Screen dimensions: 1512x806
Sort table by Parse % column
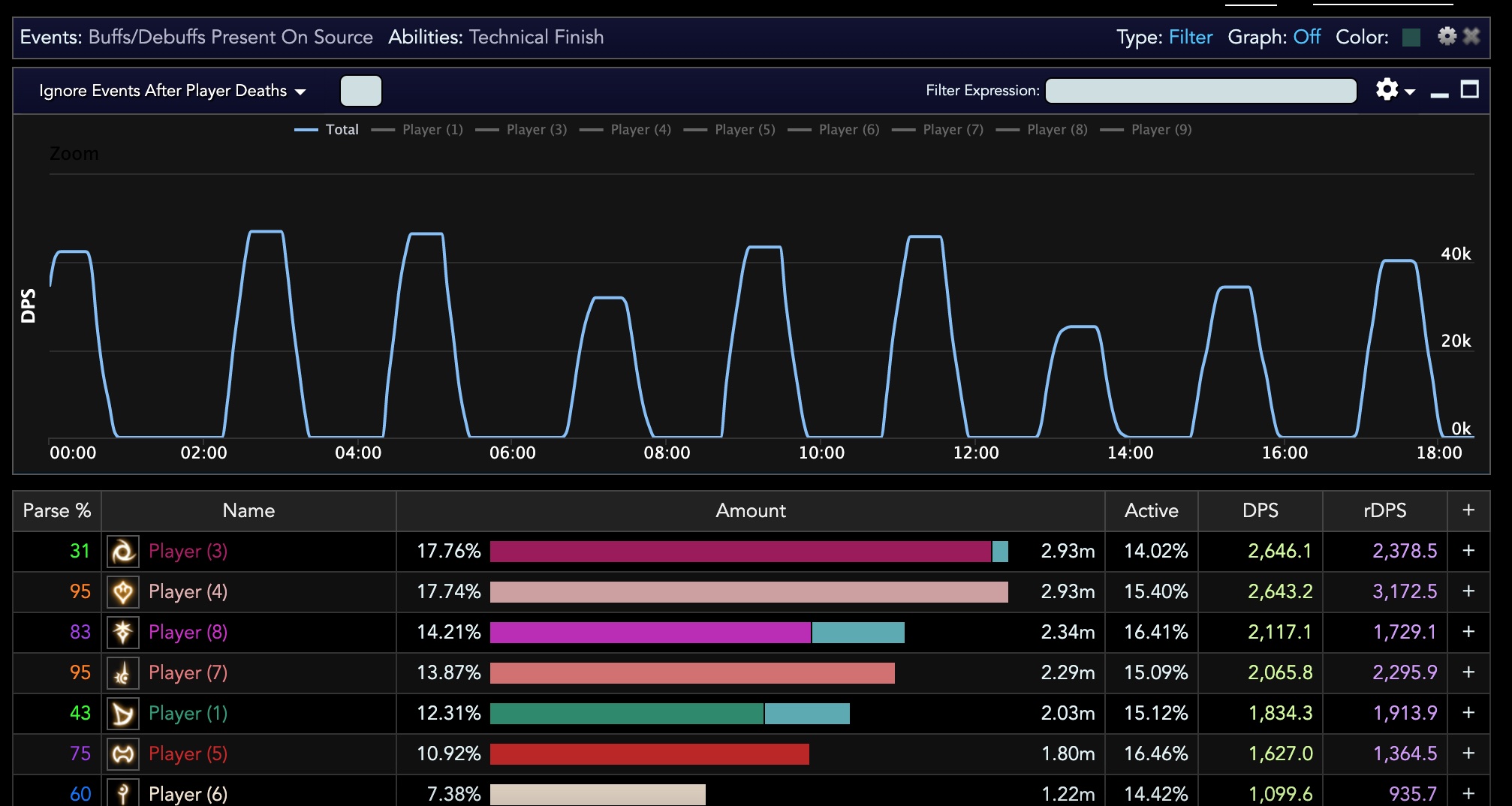coord(57,510)
